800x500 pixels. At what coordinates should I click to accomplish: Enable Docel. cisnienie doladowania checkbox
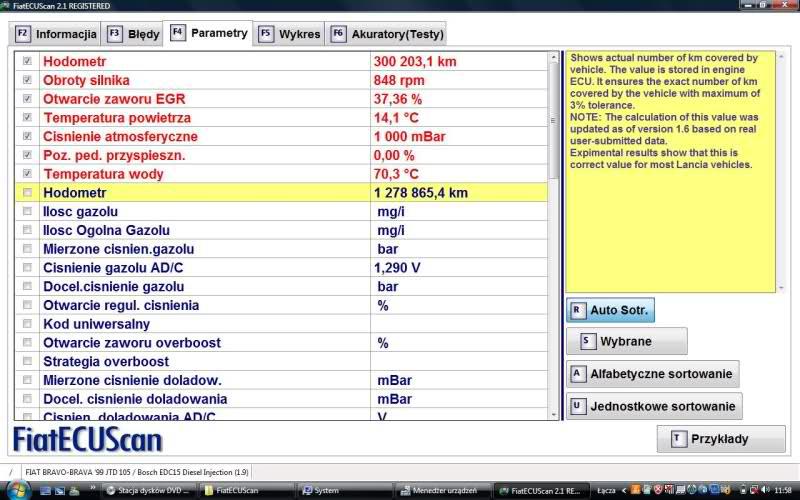tap(28, 399)
